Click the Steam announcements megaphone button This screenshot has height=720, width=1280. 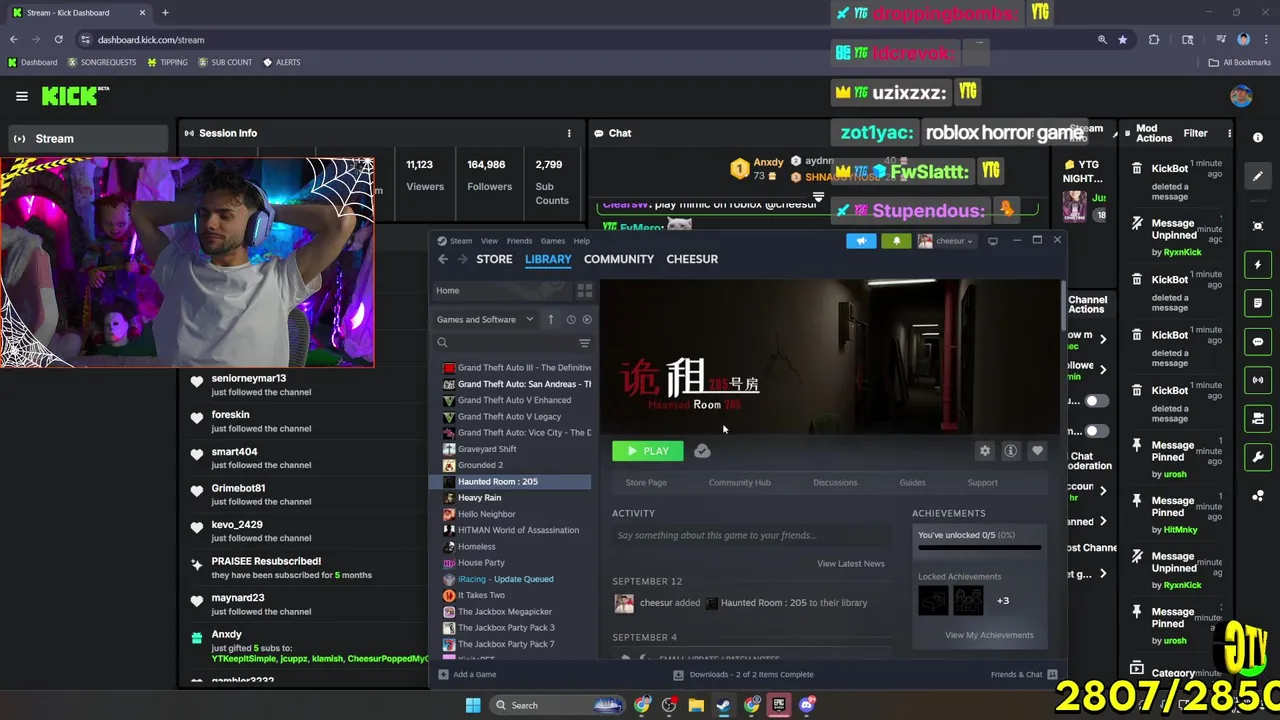pos(861,241)
